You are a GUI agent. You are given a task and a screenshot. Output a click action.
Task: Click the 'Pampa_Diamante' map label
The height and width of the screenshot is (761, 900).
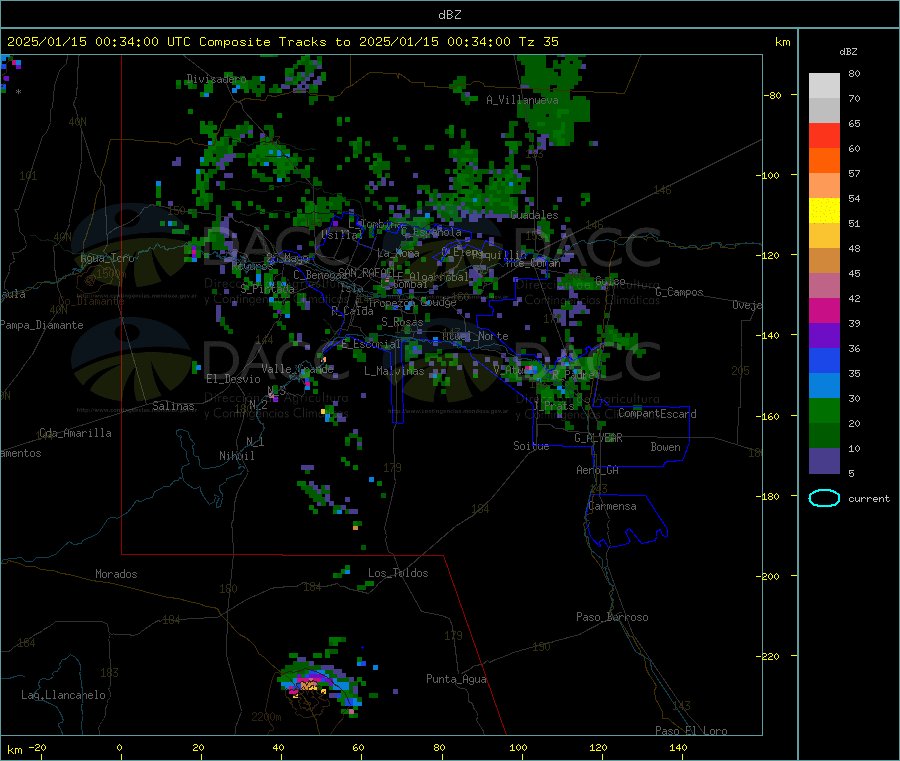(42, 325)
